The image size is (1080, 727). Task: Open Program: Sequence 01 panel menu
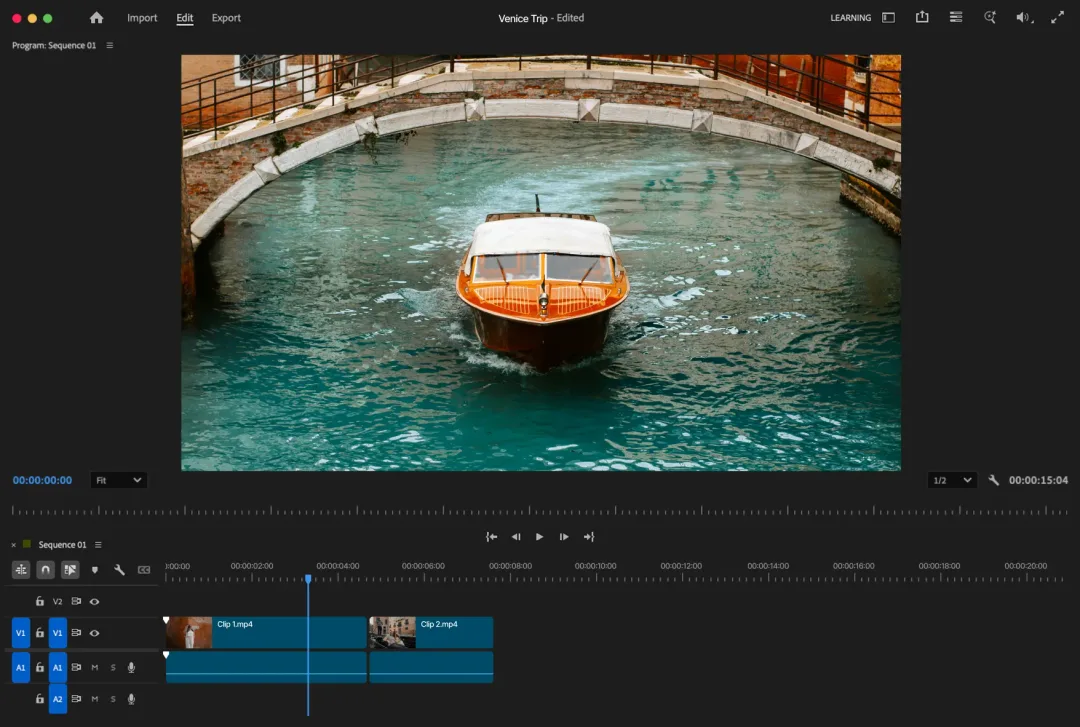click(x=110, y=45)
